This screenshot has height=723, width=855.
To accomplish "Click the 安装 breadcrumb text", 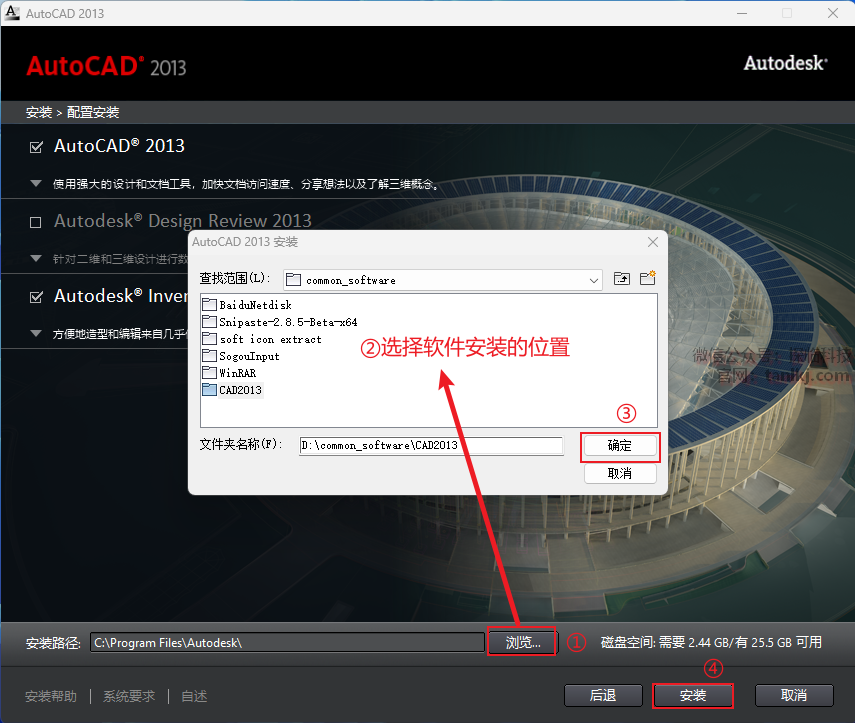I will coord(39,112).
